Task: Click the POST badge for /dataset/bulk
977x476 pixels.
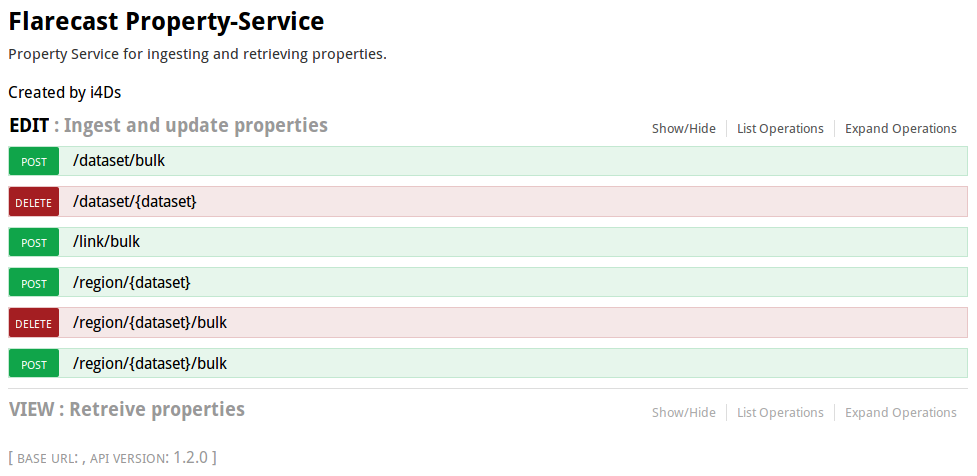Action: point(34,161)
